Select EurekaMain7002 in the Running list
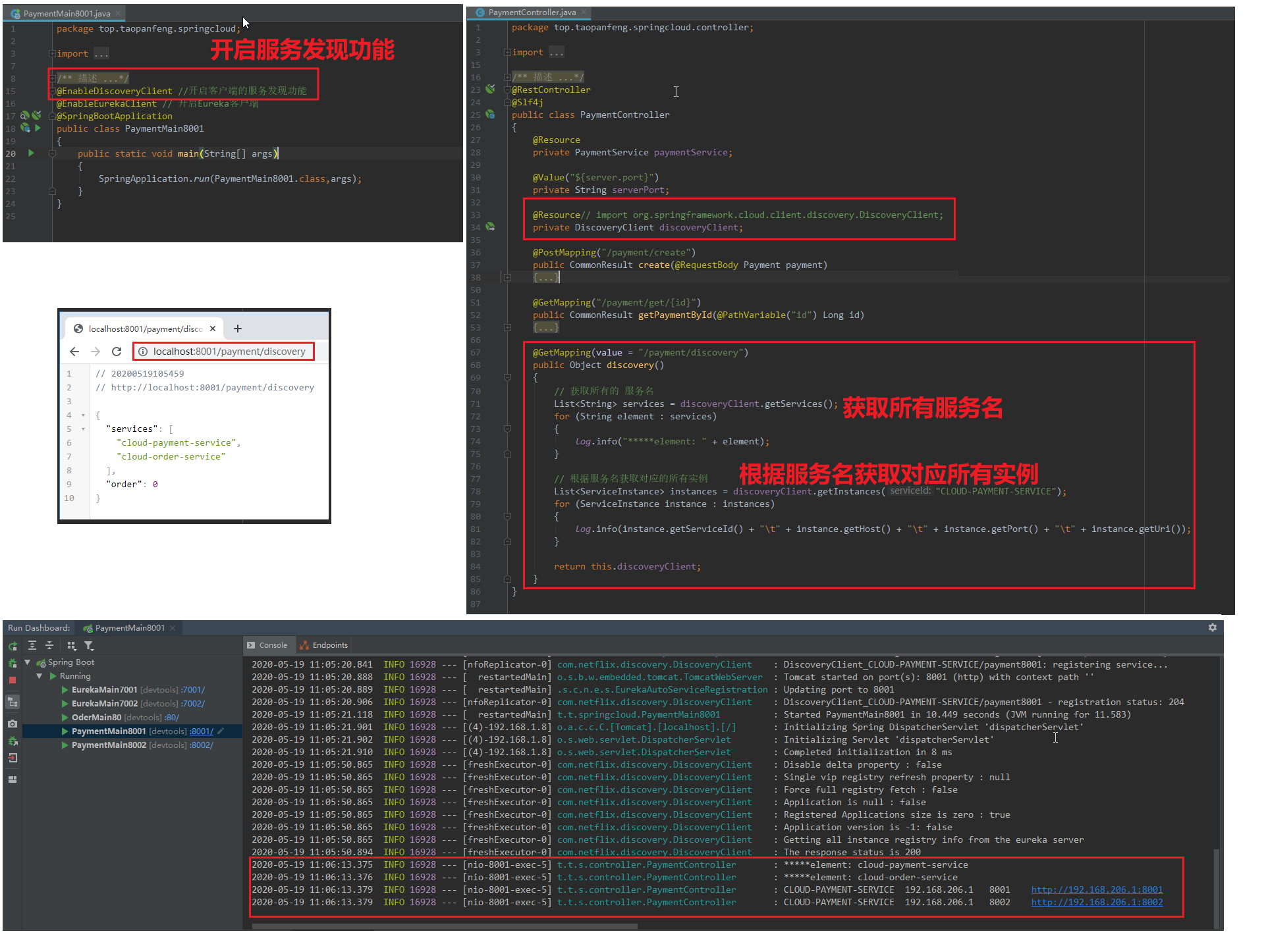The height and width of the screenshot is (952, 1266). (104, 704)
